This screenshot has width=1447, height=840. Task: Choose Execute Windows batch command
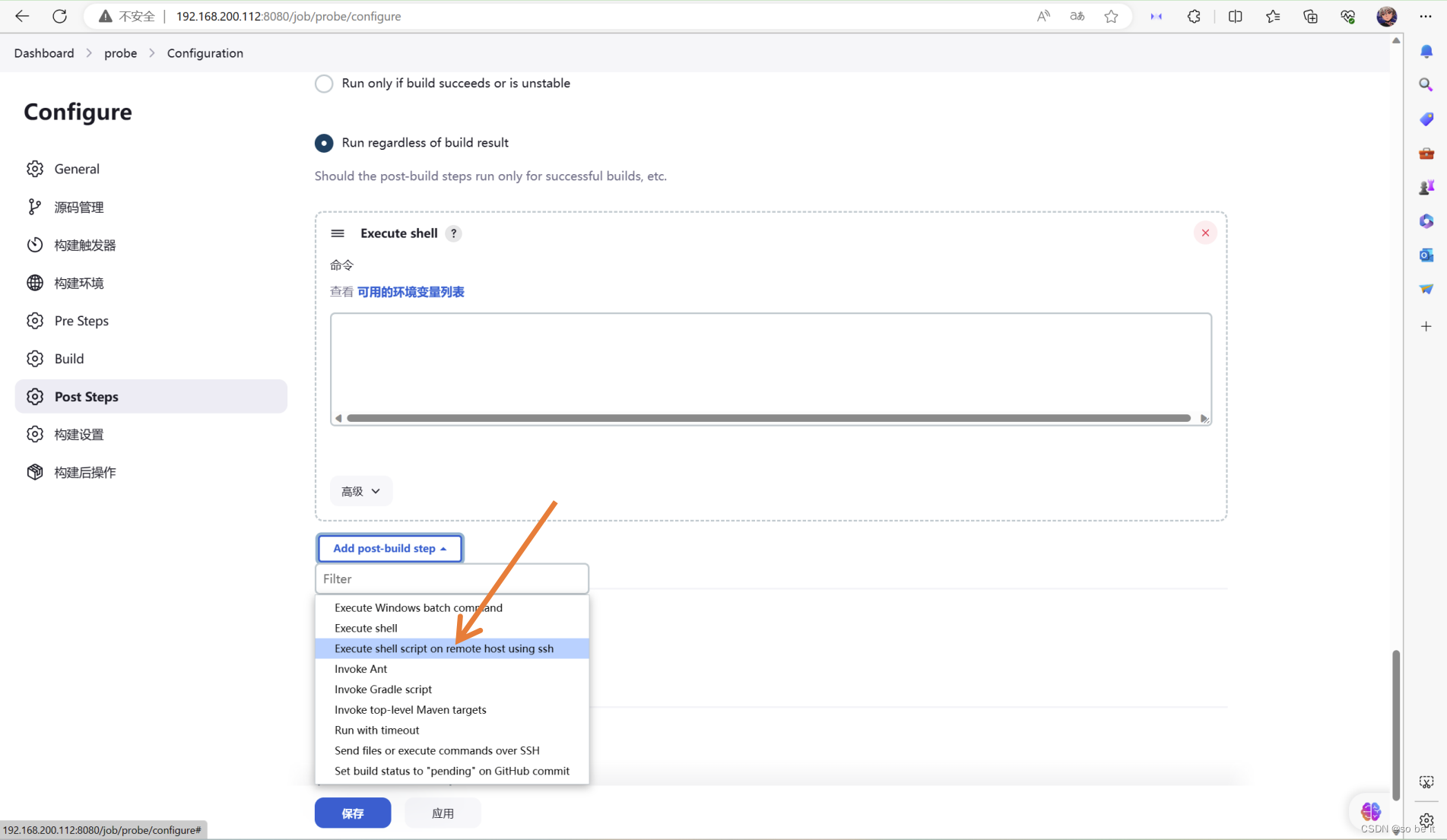pyautogui.click(x=452, y=607)
